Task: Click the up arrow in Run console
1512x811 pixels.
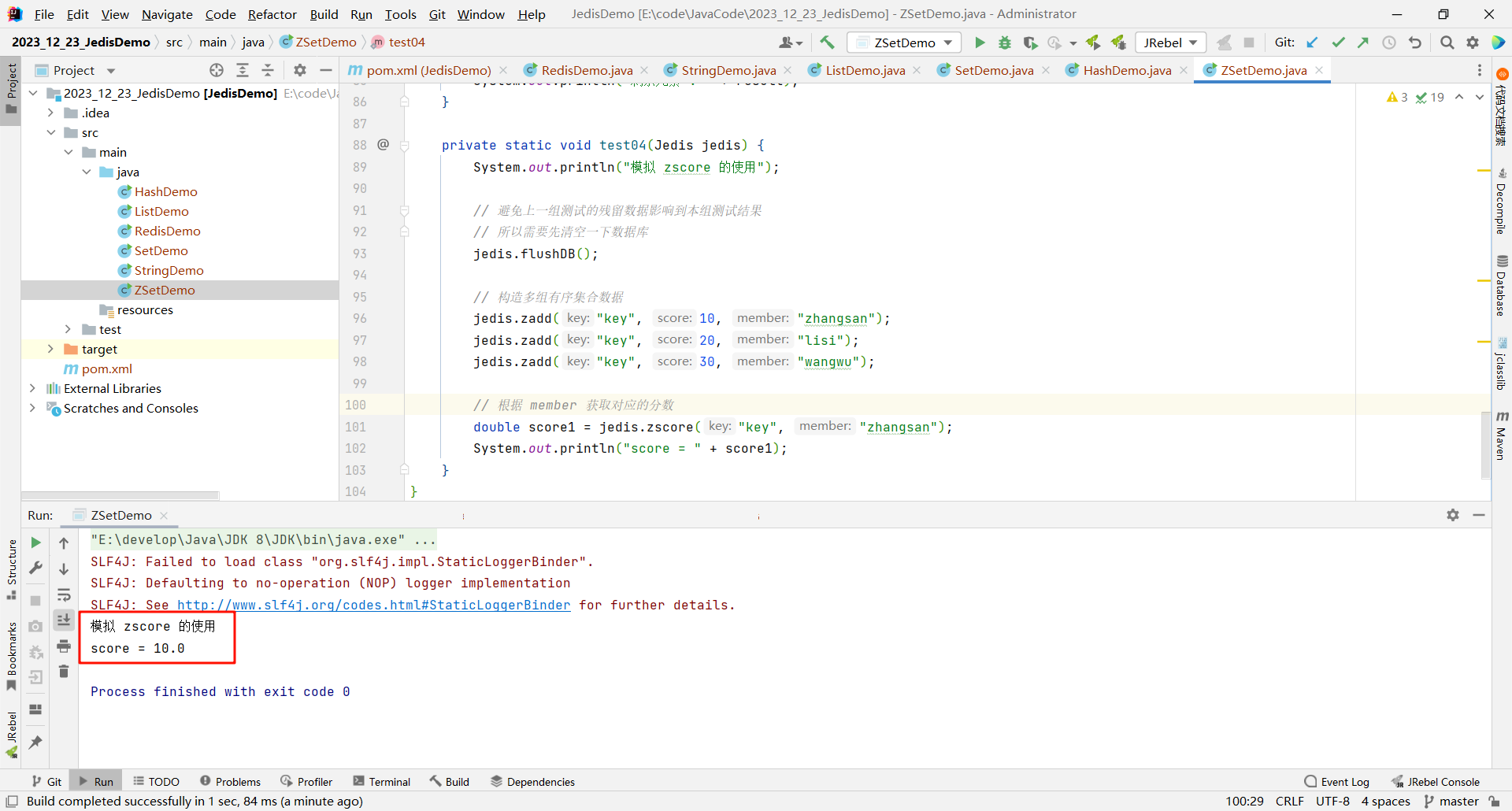Action: click(64, 543)
